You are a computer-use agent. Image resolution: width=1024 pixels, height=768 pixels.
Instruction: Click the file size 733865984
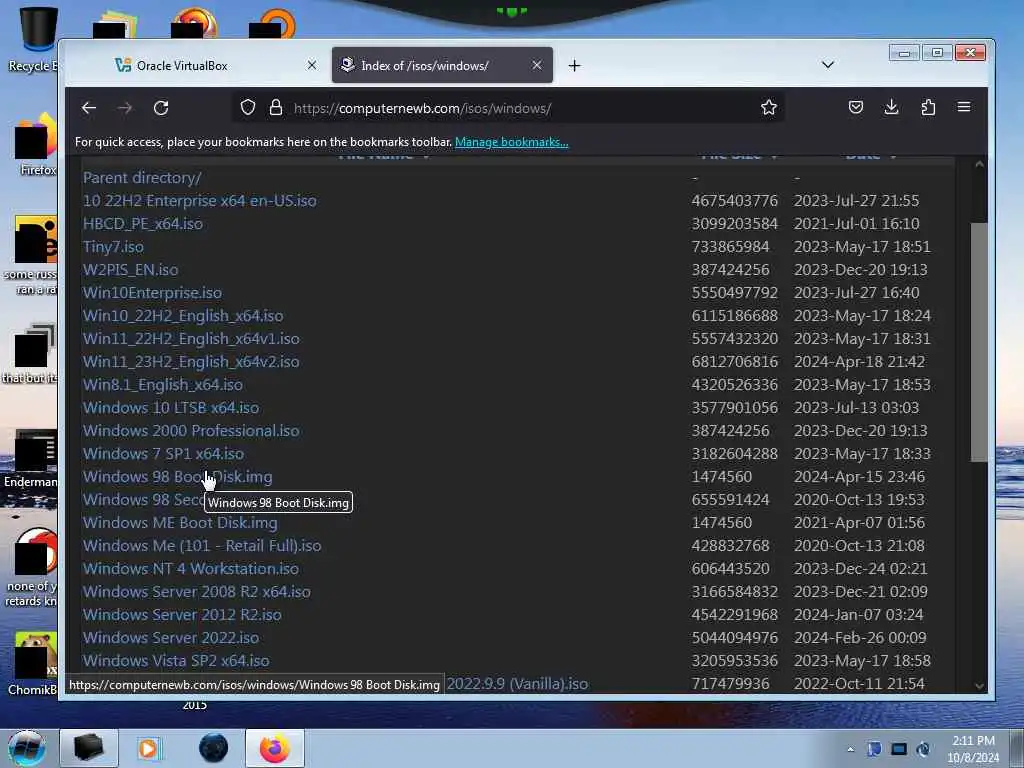(x=730, y=247)
